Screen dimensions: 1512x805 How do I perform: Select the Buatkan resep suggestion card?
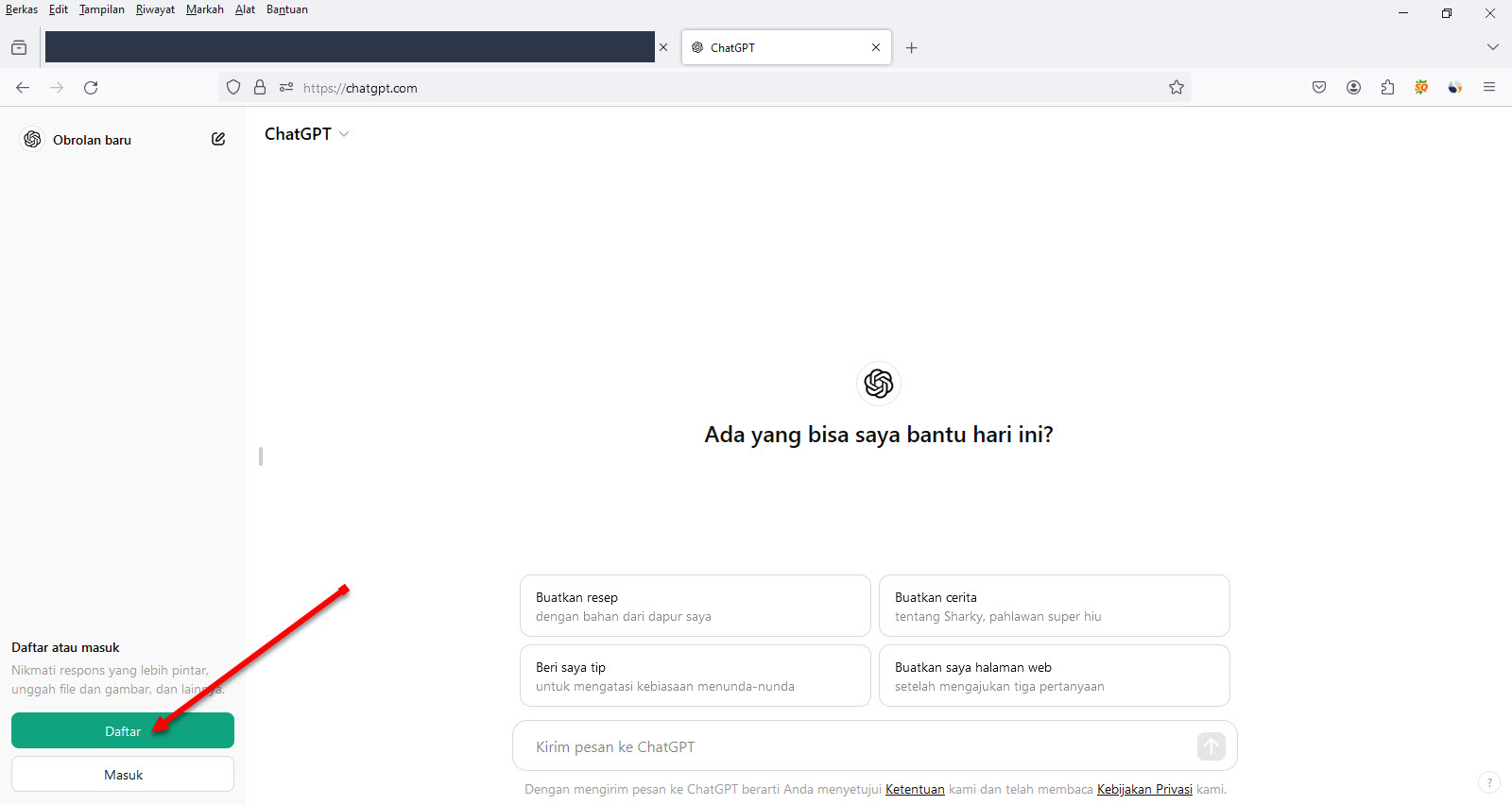coord(695,606)
